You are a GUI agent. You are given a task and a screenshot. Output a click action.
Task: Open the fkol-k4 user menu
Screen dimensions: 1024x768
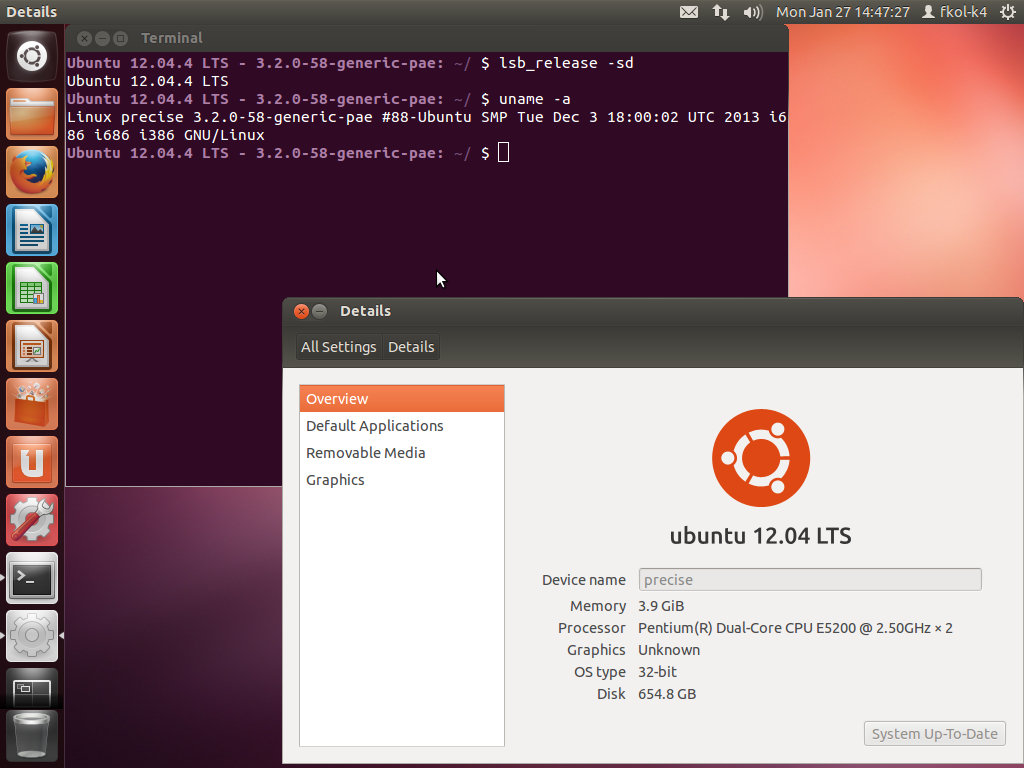954,12
